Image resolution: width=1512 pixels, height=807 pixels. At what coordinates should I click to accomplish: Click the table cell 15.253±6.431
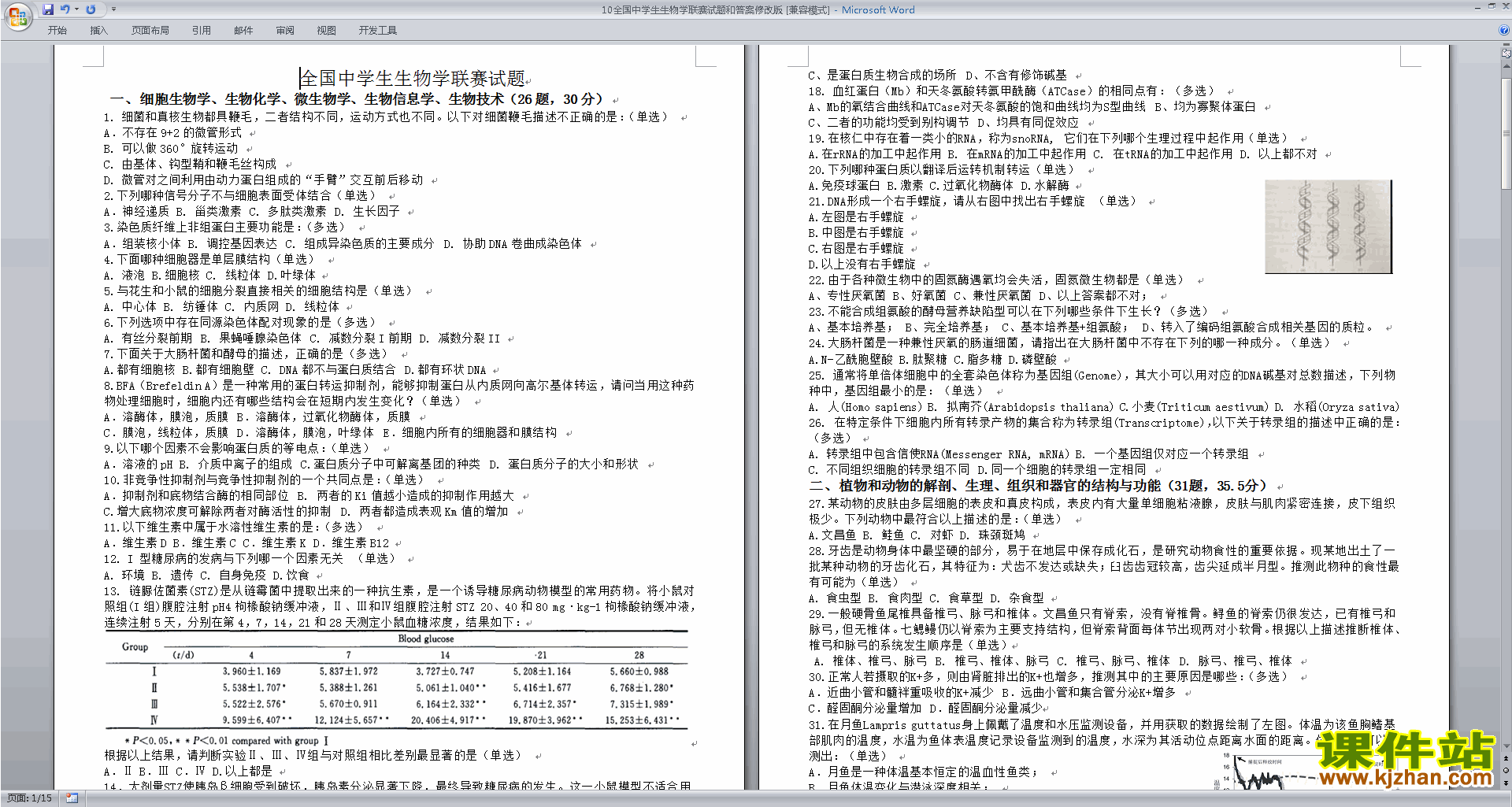pyautogui.click(x=642, y=720)
